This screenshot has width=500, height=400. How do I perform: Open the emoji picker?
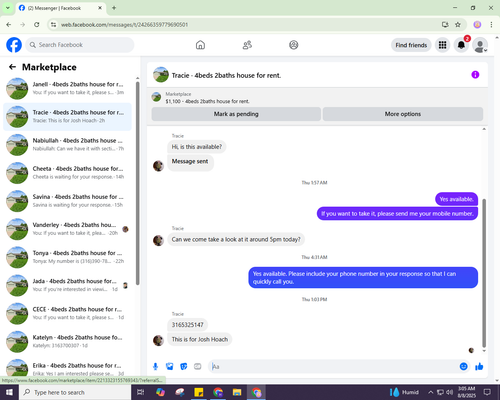(x=463, y=367)
